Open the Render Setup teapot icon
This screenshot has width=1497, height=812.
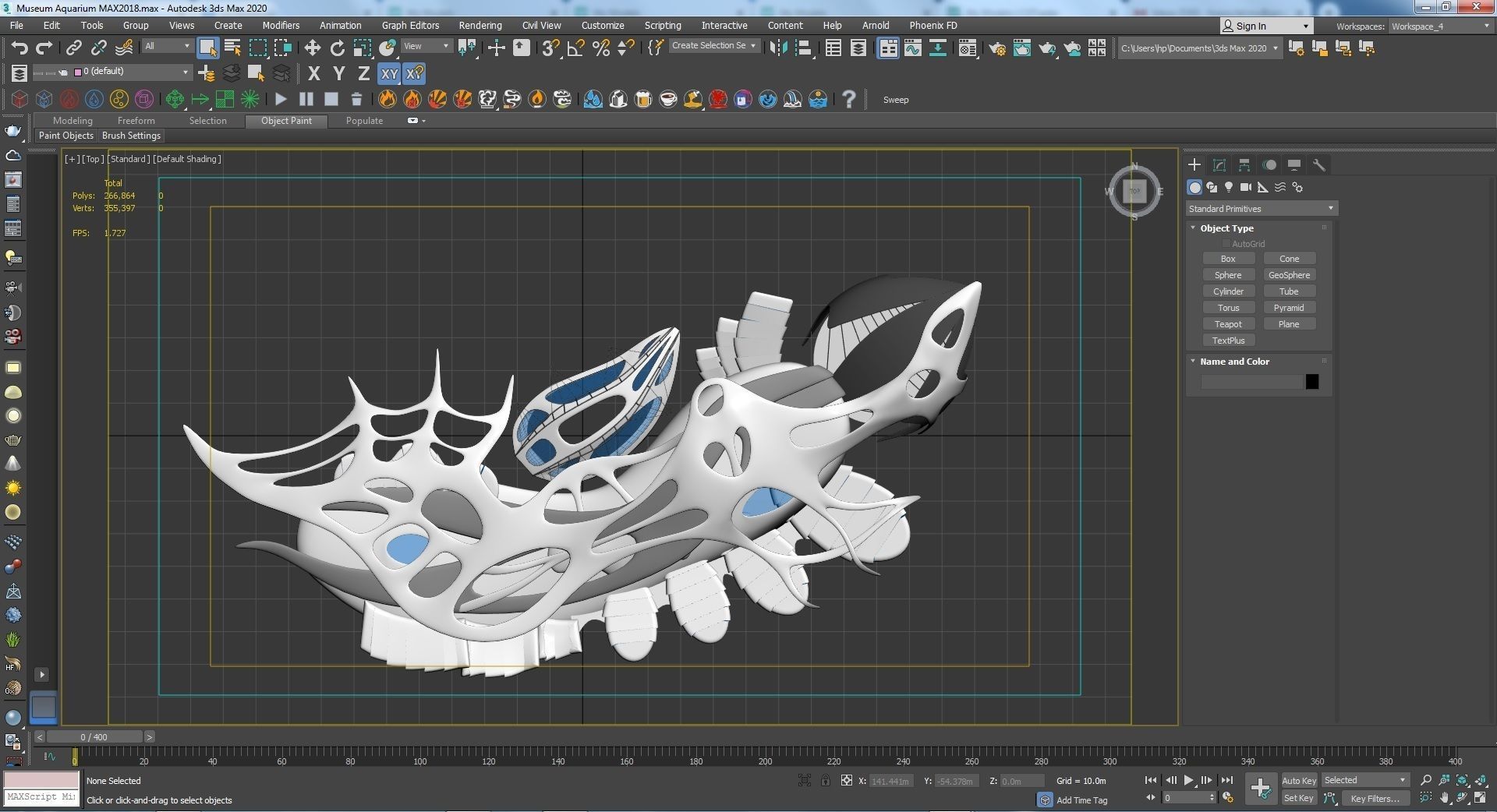tap(997, 48)
